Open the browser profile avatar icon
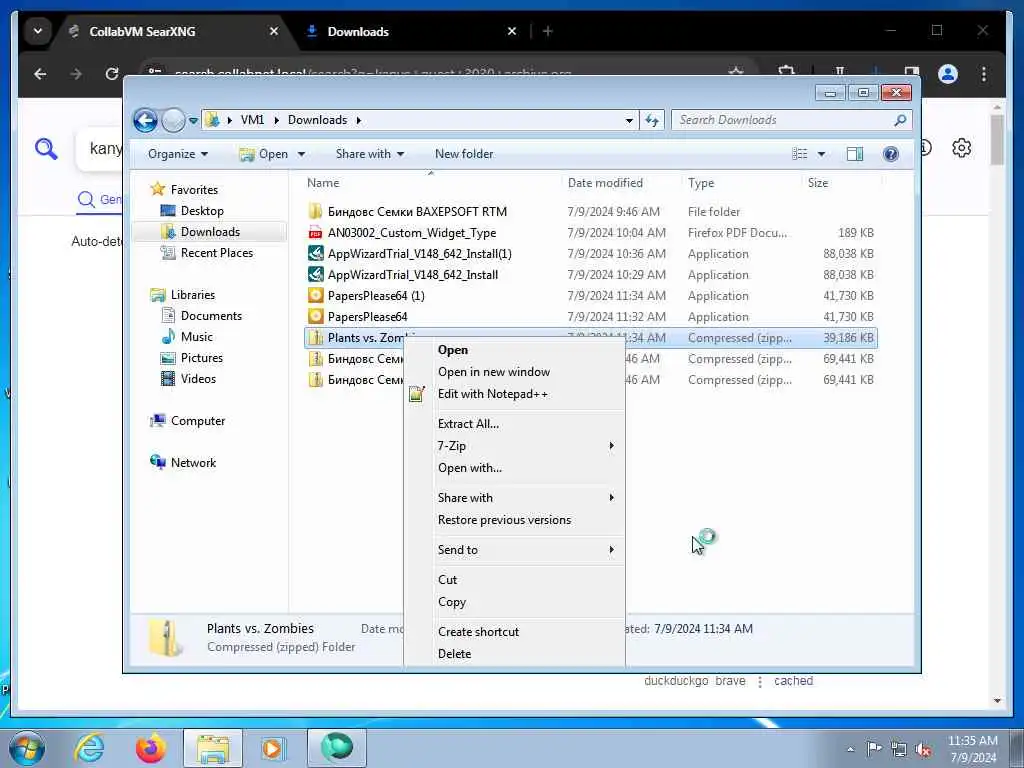This screenshot has width=1024, height=768. [x=948, y=74]
